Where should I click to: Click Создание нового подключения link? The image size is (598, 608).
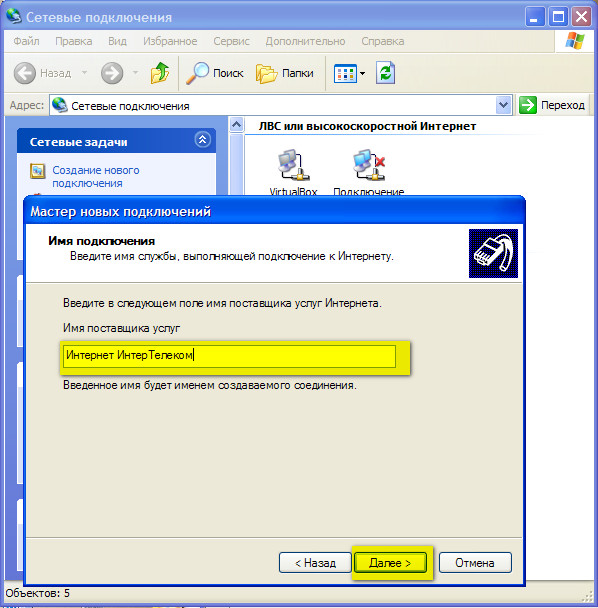pyautogui.click(x=96, y=176)
